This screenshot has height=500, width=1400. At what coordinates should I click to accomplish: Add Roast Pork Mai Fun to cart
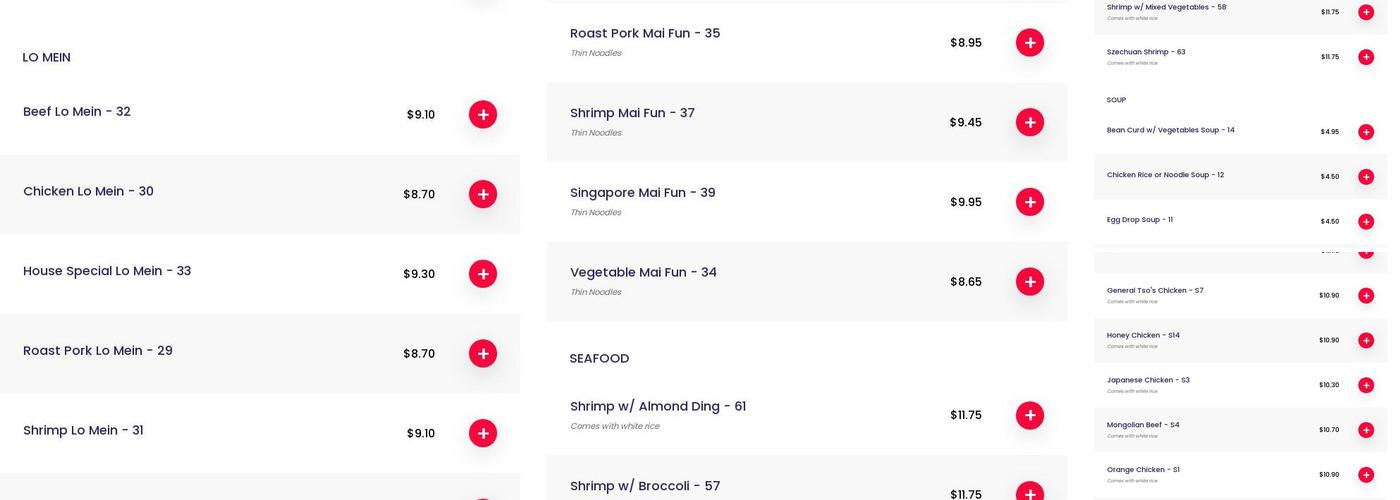1030,42
